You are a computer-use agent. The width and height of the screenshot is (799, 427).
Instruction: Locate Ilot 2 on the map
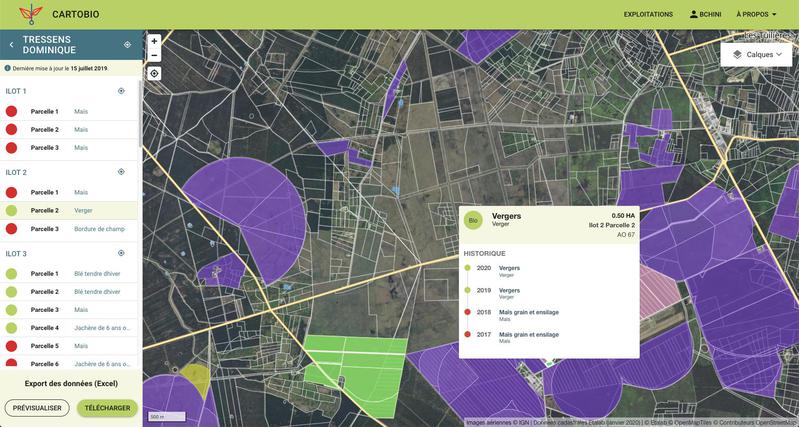(121, 172)
